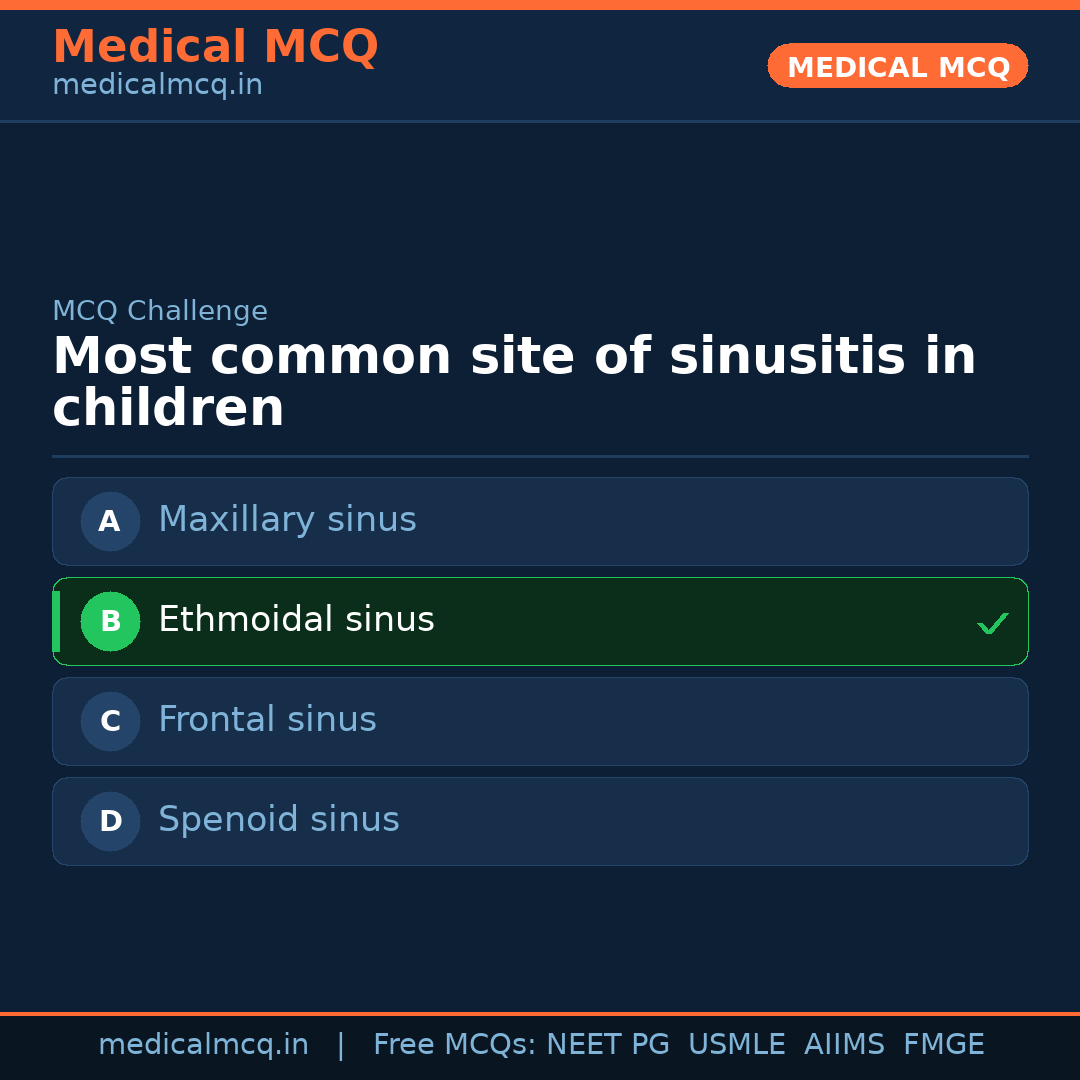Click the MCQ Challenge label
The image size is (1080, 1080).
(x=160, y=311)
